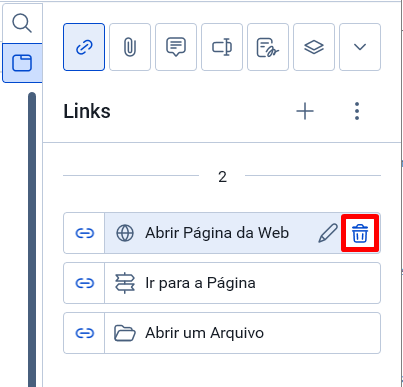Image resolution: width=403 pixels, height=387 pixels.
Task: Click chain icon beside Ir para a Página
Action: tap(85, 283)
